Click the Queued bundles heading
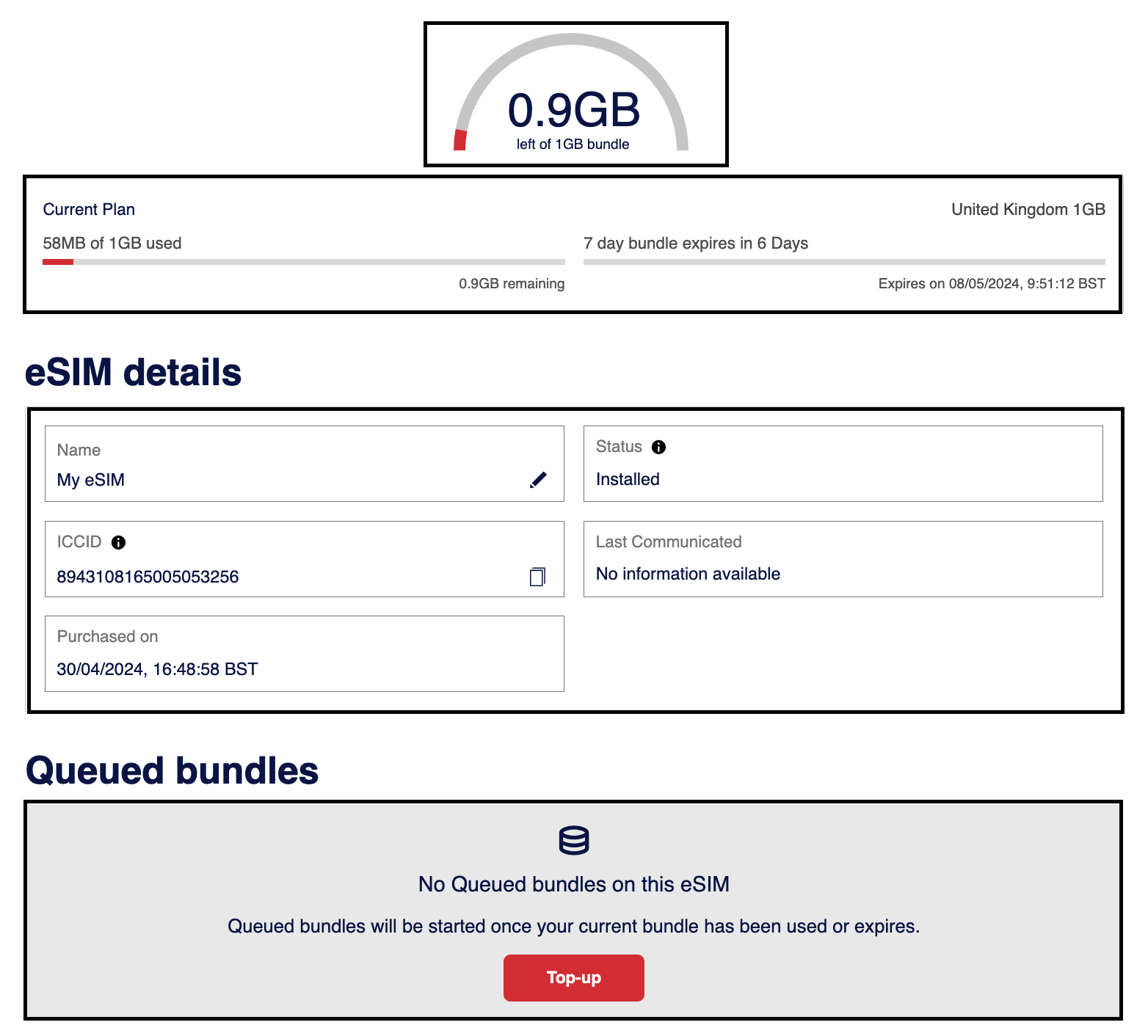 [x=172, y=770]
